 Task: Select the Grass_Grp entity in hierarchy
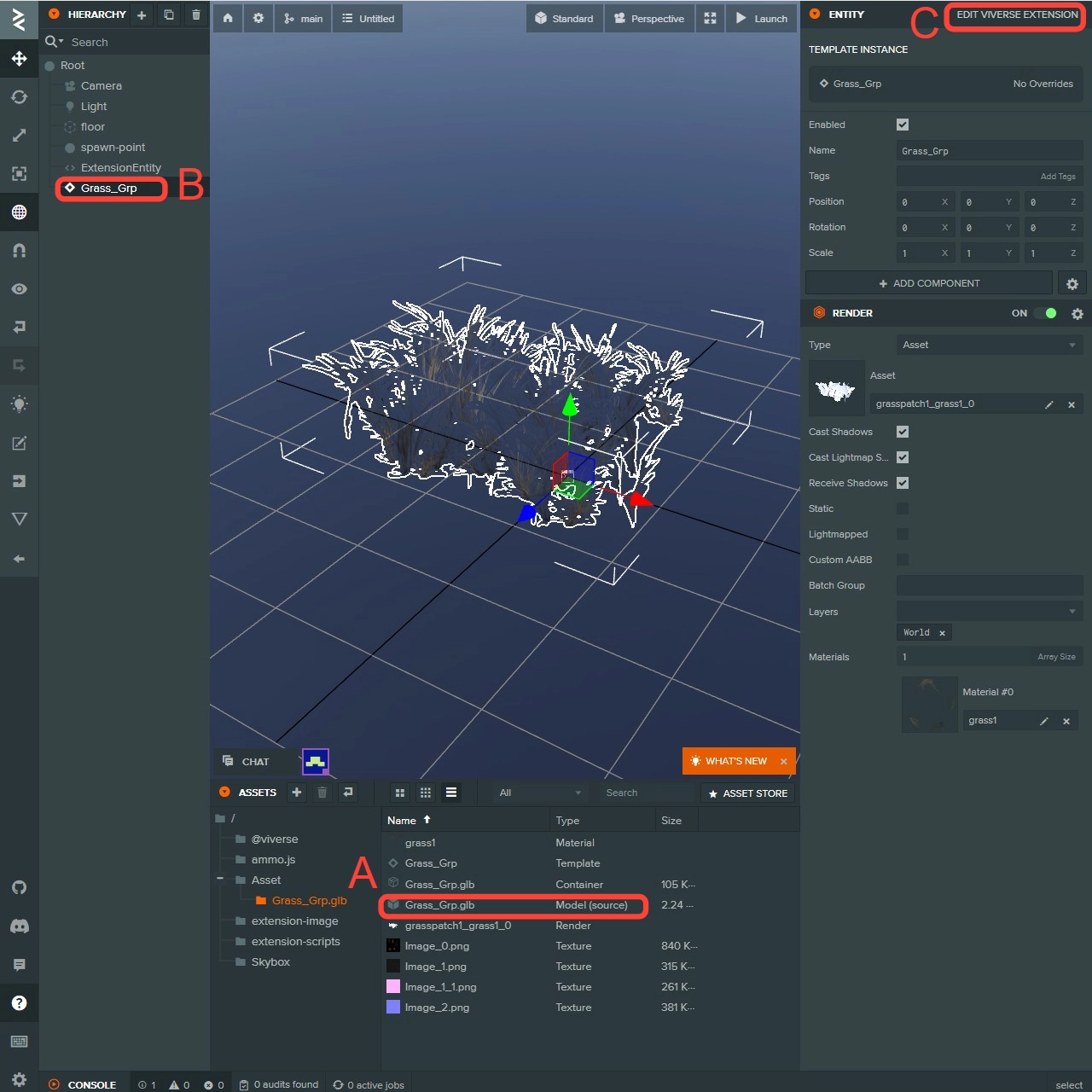click(x=109, y=188)
